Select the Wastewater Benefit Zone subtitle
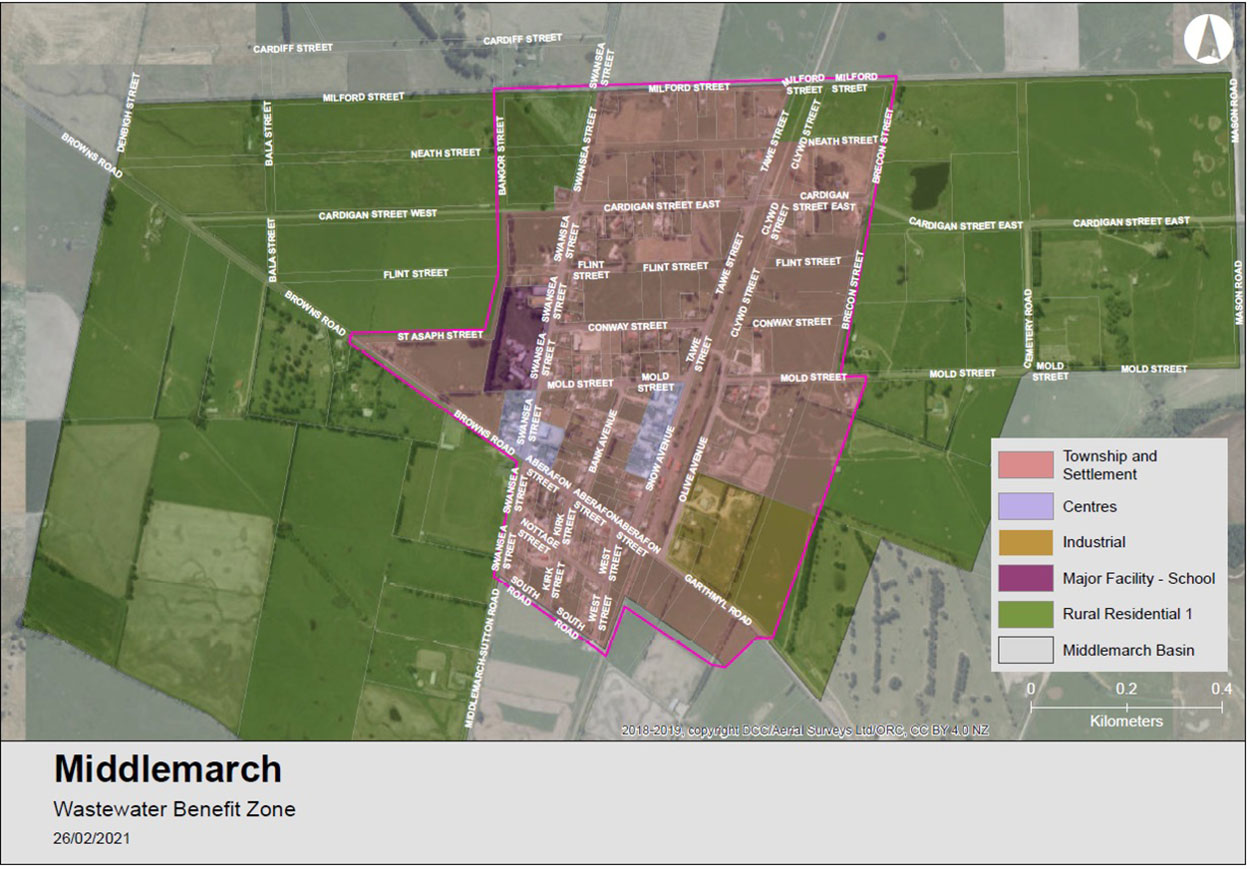 174,809
